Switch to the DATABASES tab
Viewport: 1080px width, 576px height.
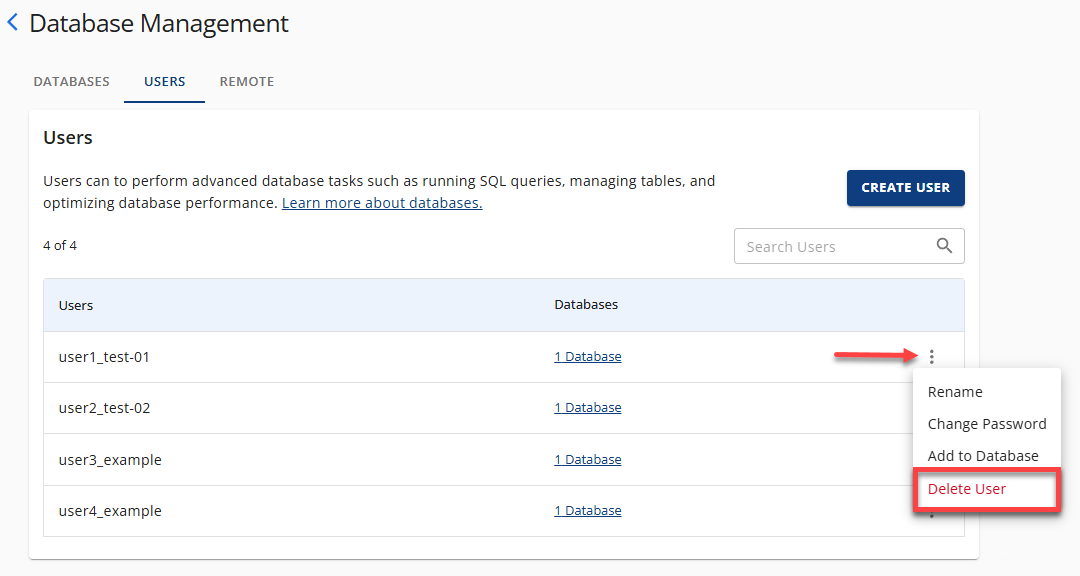pyautogui.click(x=71, y=81)
